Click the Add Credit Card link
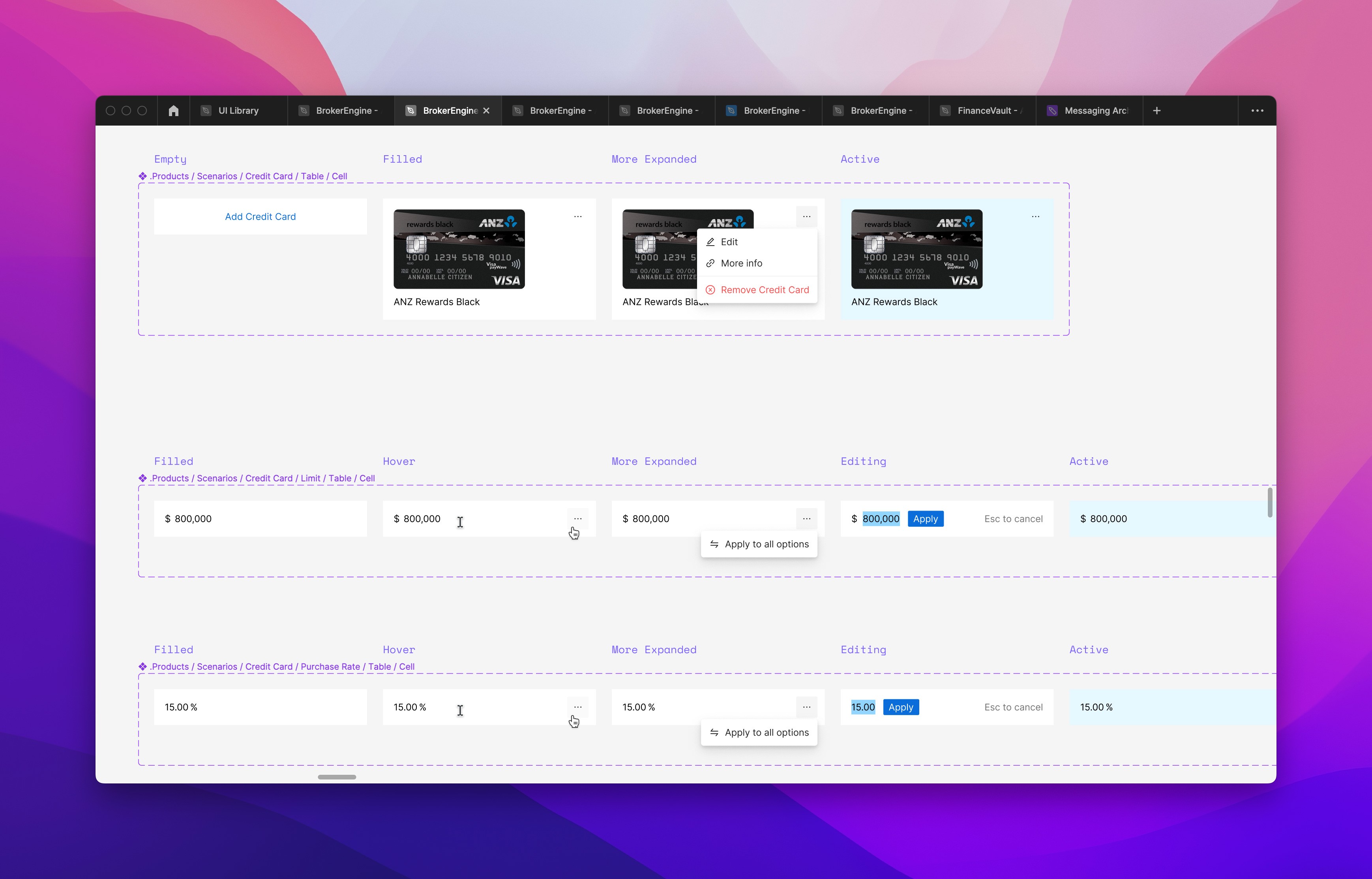This screenshot has width=1372, height=879. pyautogui.click(x=260, y=217)
